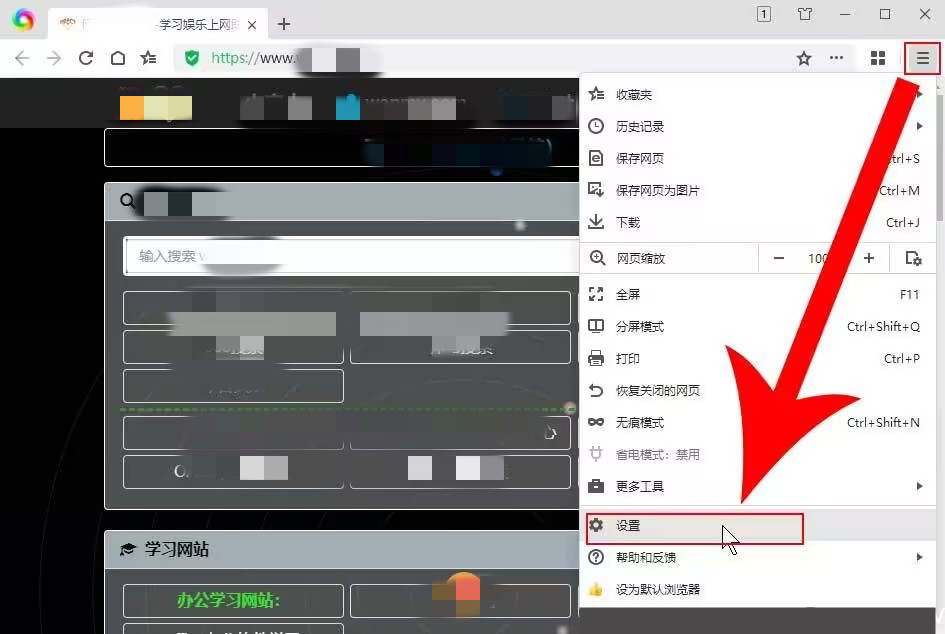The height and width of the screenshot is (634, 945).
Task: Click the green security shield icon
Action: click(192, 58)
